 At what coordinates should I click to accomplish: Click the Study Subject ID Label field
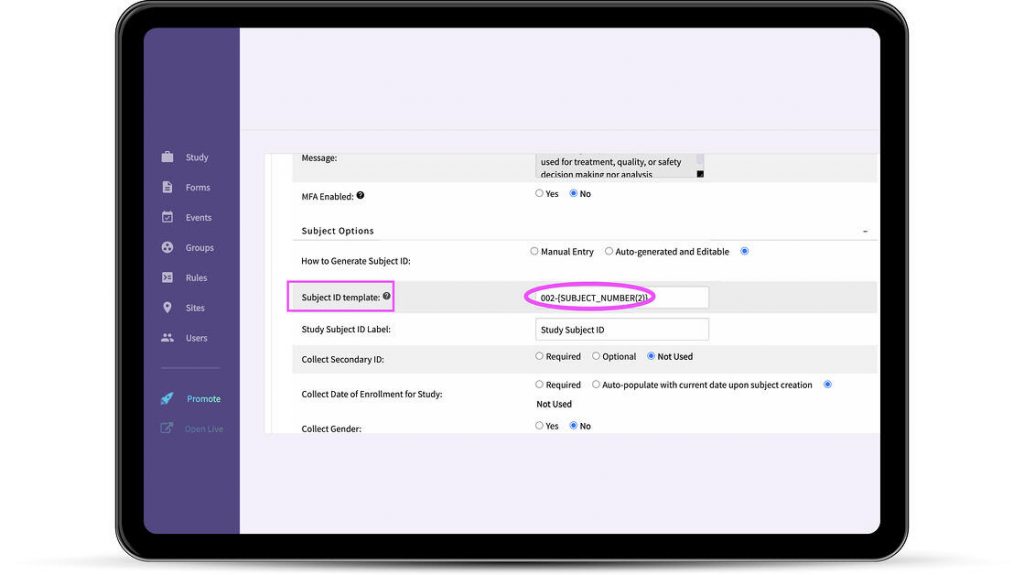[622, 329]
